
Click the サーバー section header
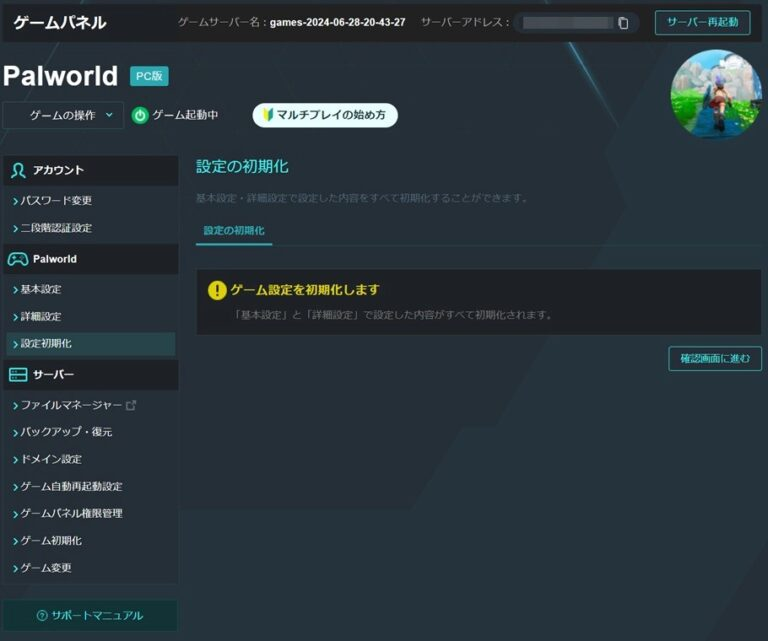pyautogui.click(x=91, y=375)
